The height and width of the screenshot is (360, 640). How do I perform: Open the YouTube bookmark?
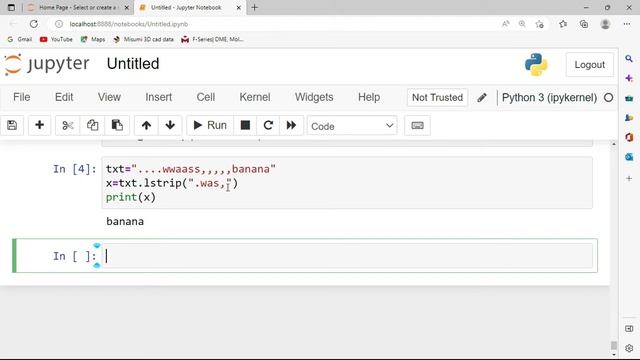pyautogui.click(x=56, y=39)
